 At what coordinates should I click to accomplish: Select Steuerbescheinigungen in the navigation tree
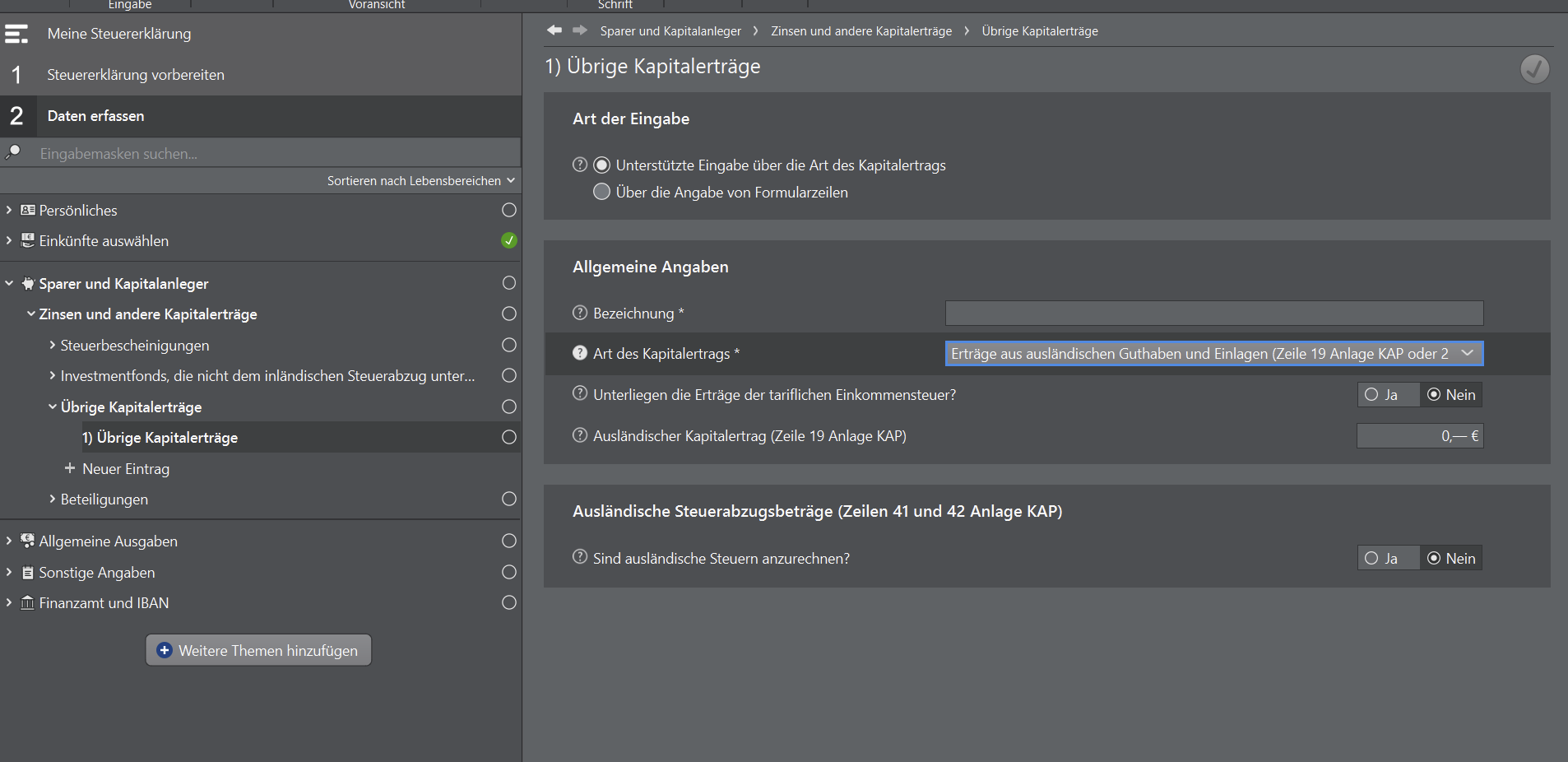tap(135, 346)
